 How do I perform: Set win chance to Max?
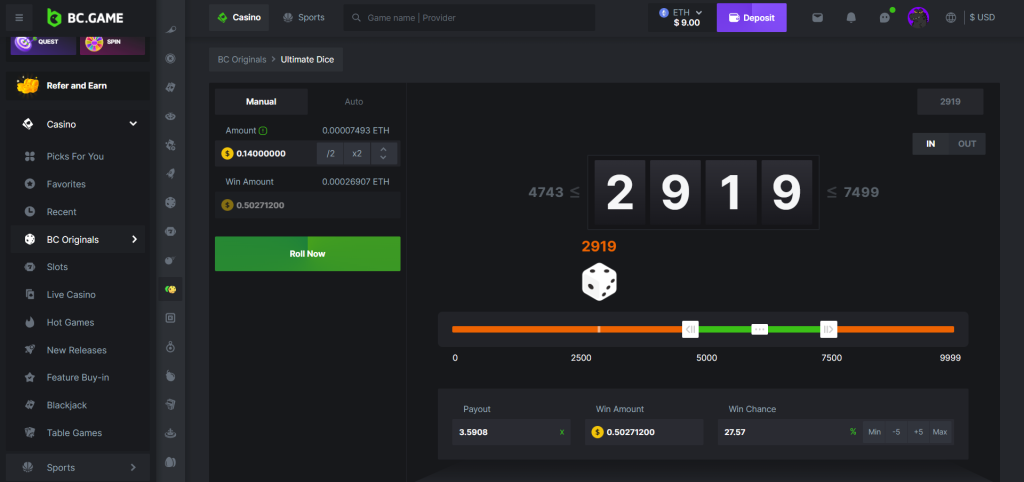940,432
